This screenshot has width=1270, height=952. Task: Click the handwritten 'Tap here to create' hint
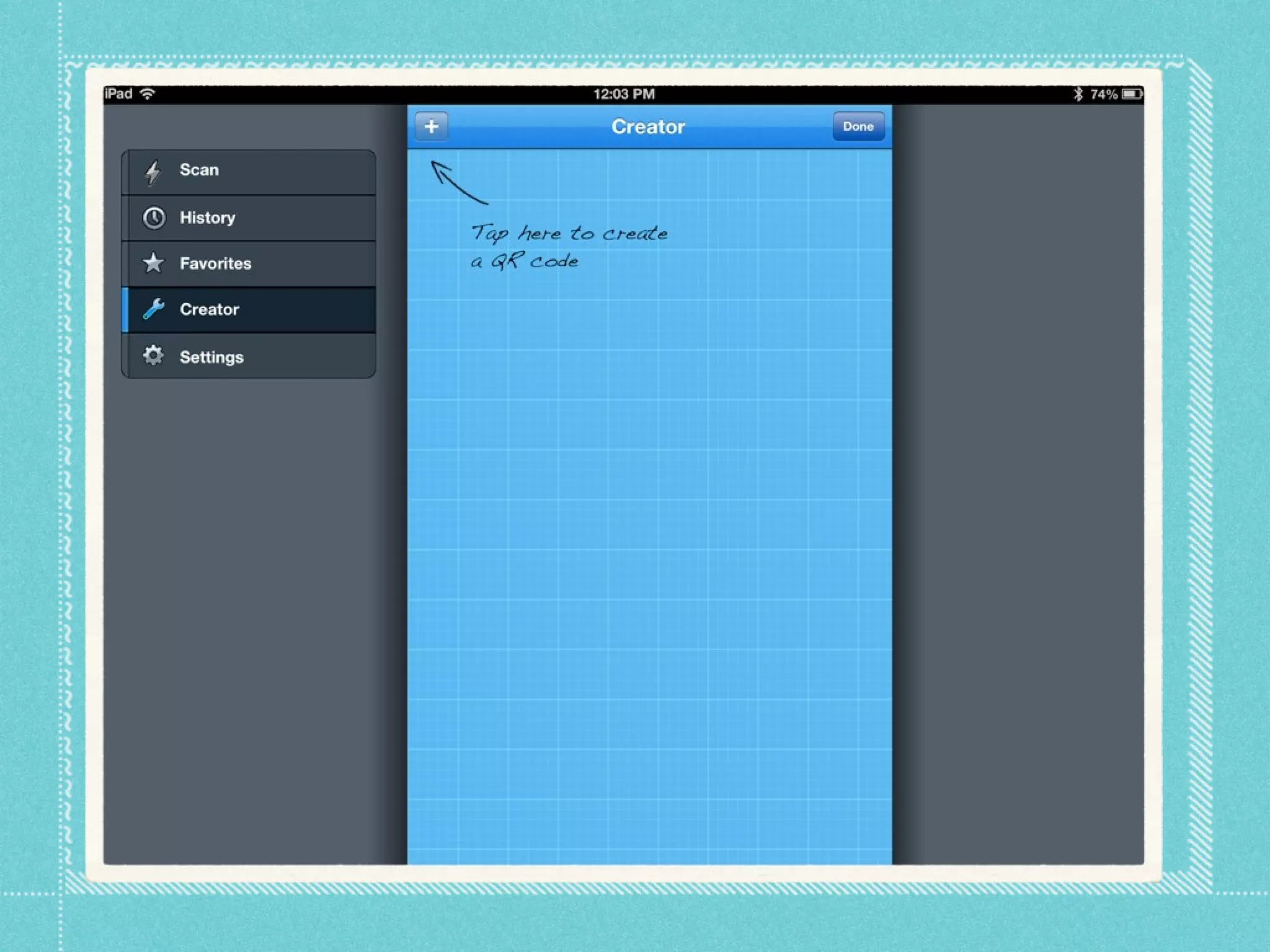(x=569, y=234)
